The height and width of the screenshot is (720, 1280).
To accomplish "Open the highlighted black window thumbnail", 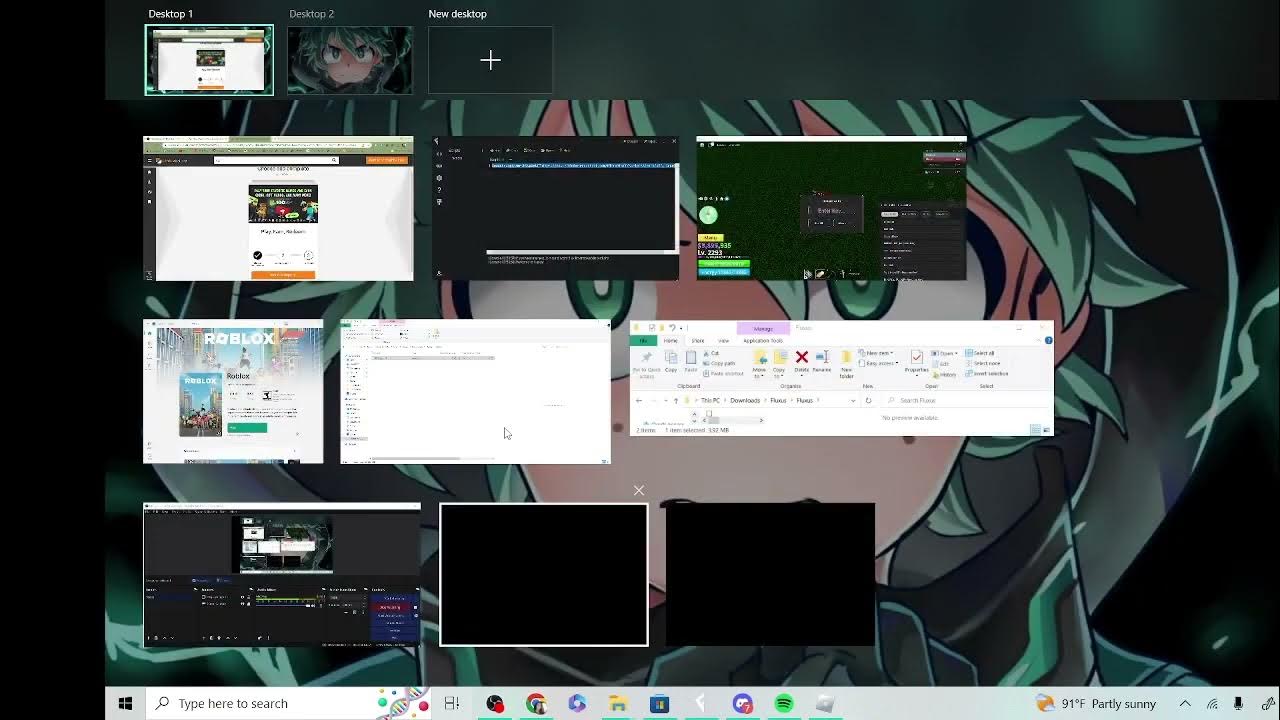I will [544, 575].
